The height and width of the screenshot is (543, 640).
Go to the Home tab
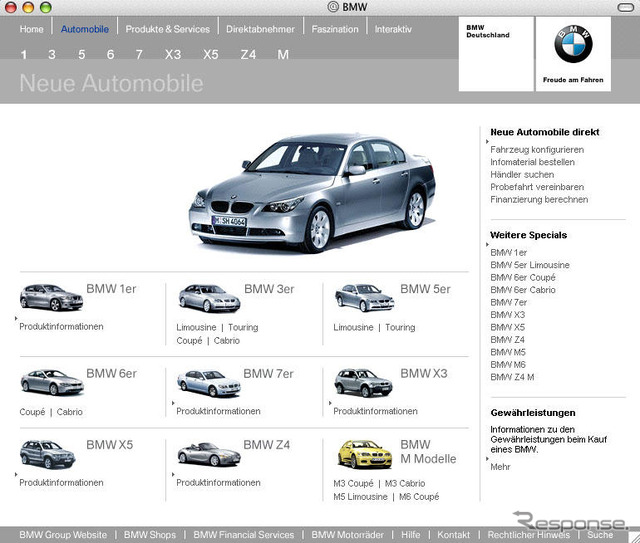[31, 29]
